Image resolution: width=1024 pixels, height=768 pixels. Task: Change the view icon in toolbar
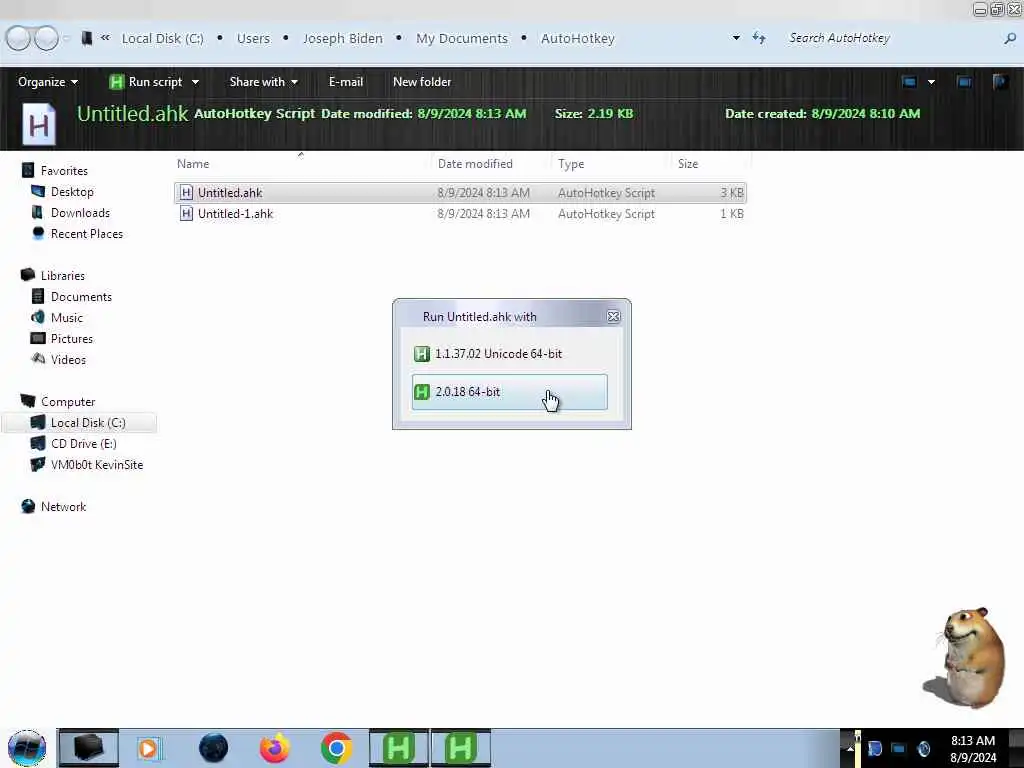click(x=909, y=82)
